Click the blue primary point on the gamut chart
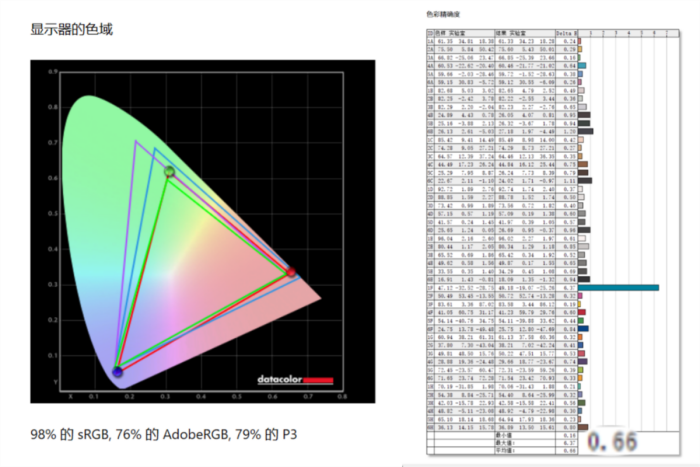This screenshot has height=467, width=700. tap(117, 372)
